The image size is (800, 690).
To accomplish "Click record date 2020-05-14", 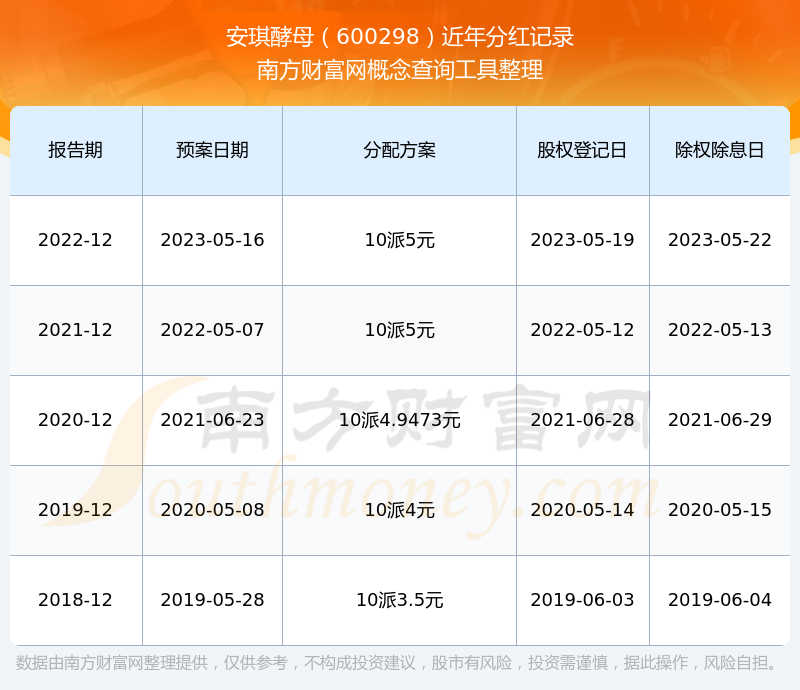I will [x=582, y=509].
